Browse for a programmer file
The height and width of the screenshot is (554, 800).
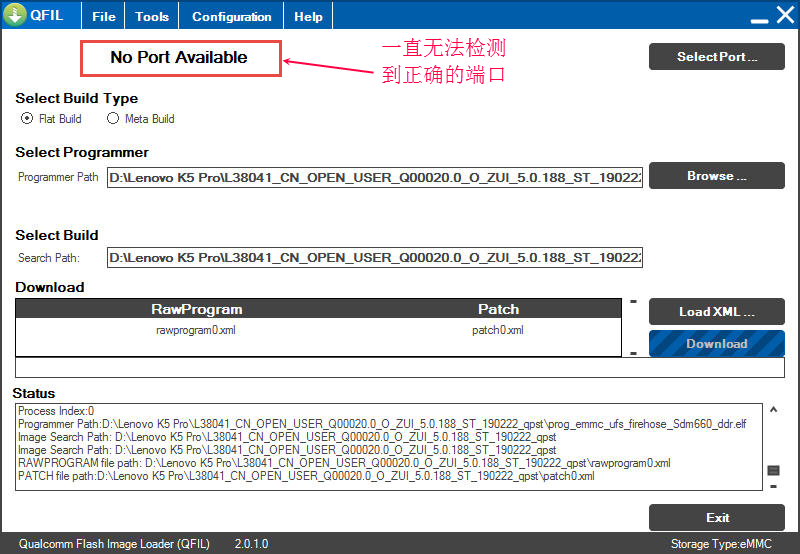716,176
